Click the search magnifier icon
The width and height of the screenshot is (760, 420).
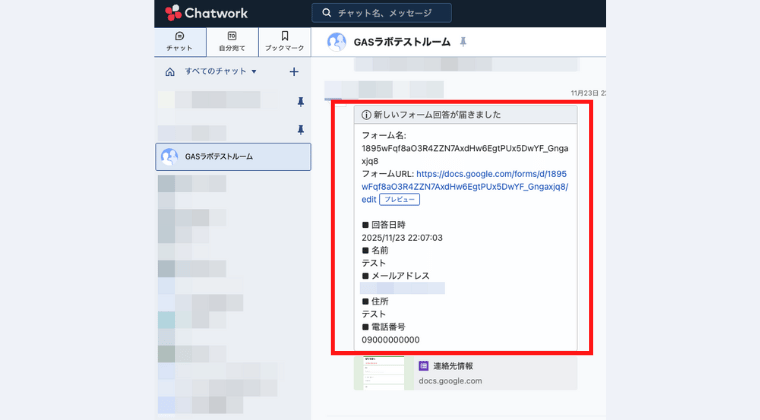[x=327, y=13]
